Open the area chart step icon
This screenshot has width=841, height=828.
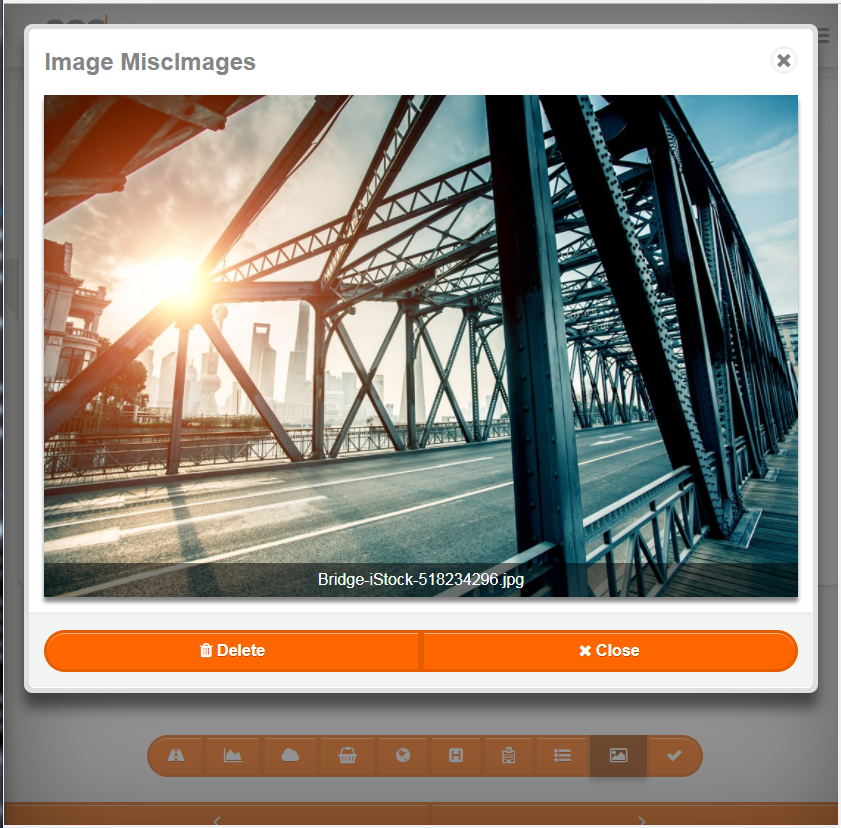coord(233,756)
